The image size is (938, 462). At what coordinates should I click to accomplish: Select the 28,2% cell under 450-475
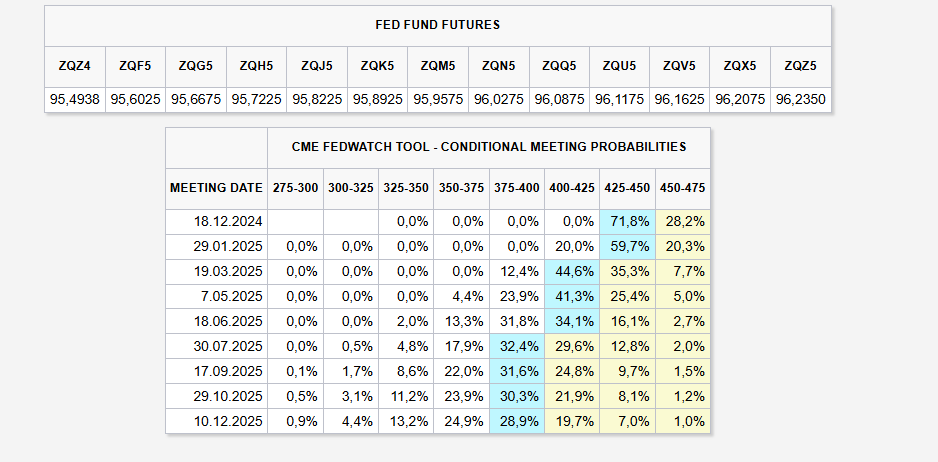(x=683, y=221)
